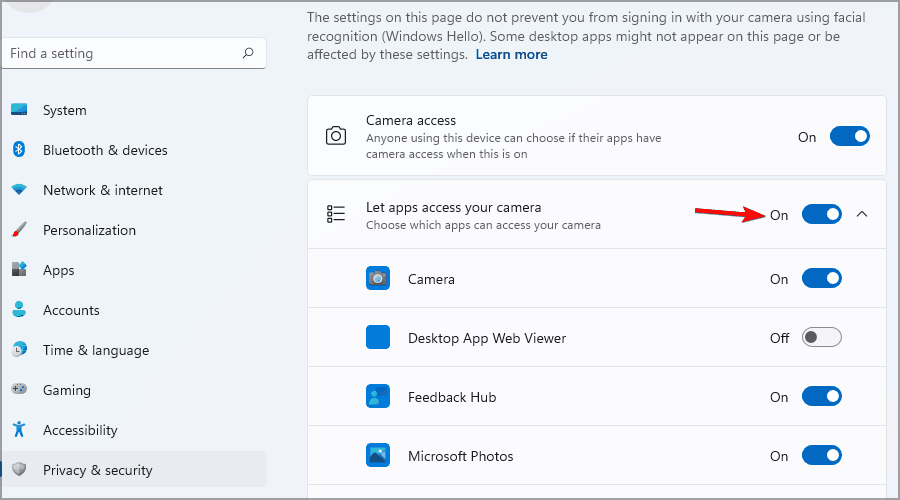Screen dimensions: 900x500
Task: Click the Accessibility figure icon
Action: [x=19, y=430]
